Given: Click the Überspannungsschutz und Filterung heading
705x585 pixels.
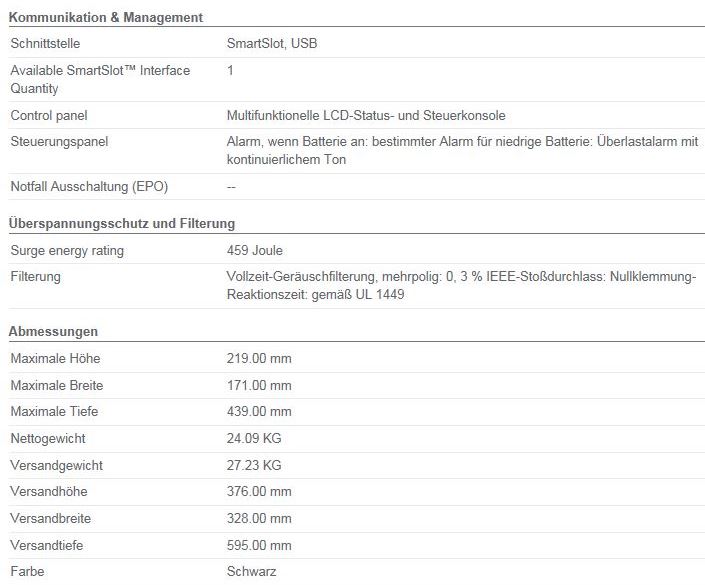Looking at the screenshot, I should coord(122,223).
